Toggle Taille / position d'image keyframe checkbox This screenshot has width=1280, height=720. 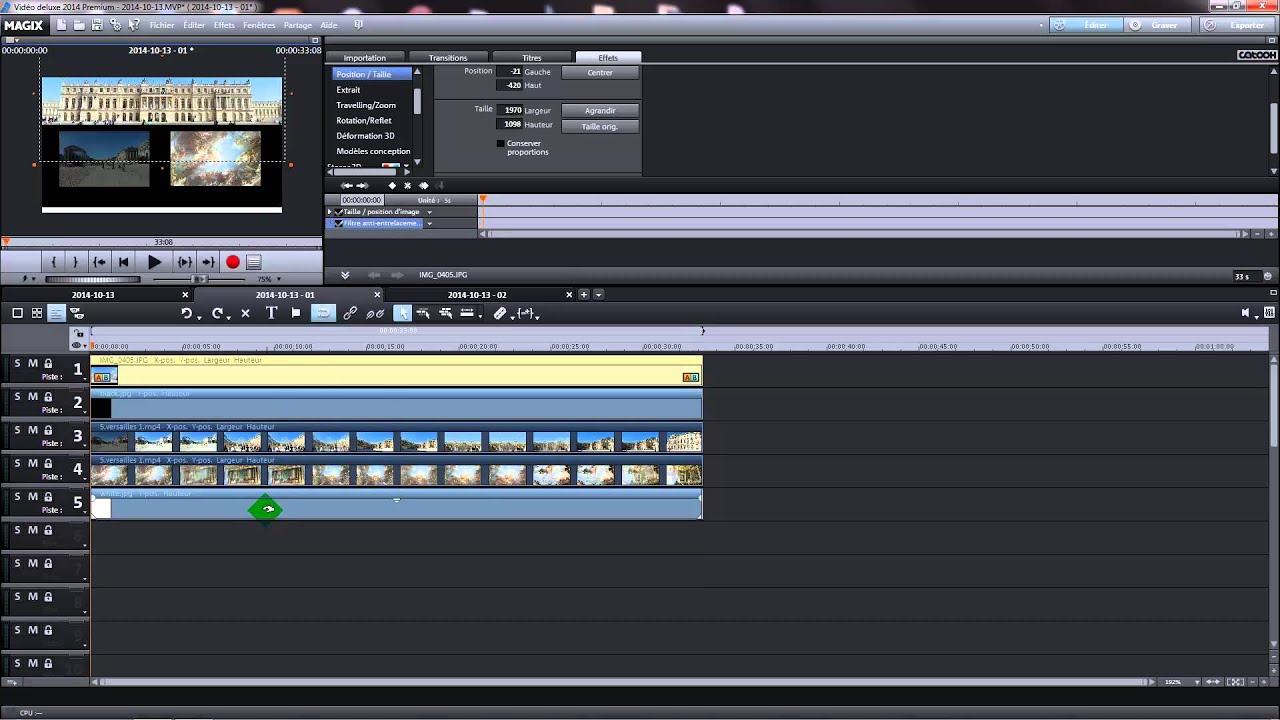click(339, 212)
